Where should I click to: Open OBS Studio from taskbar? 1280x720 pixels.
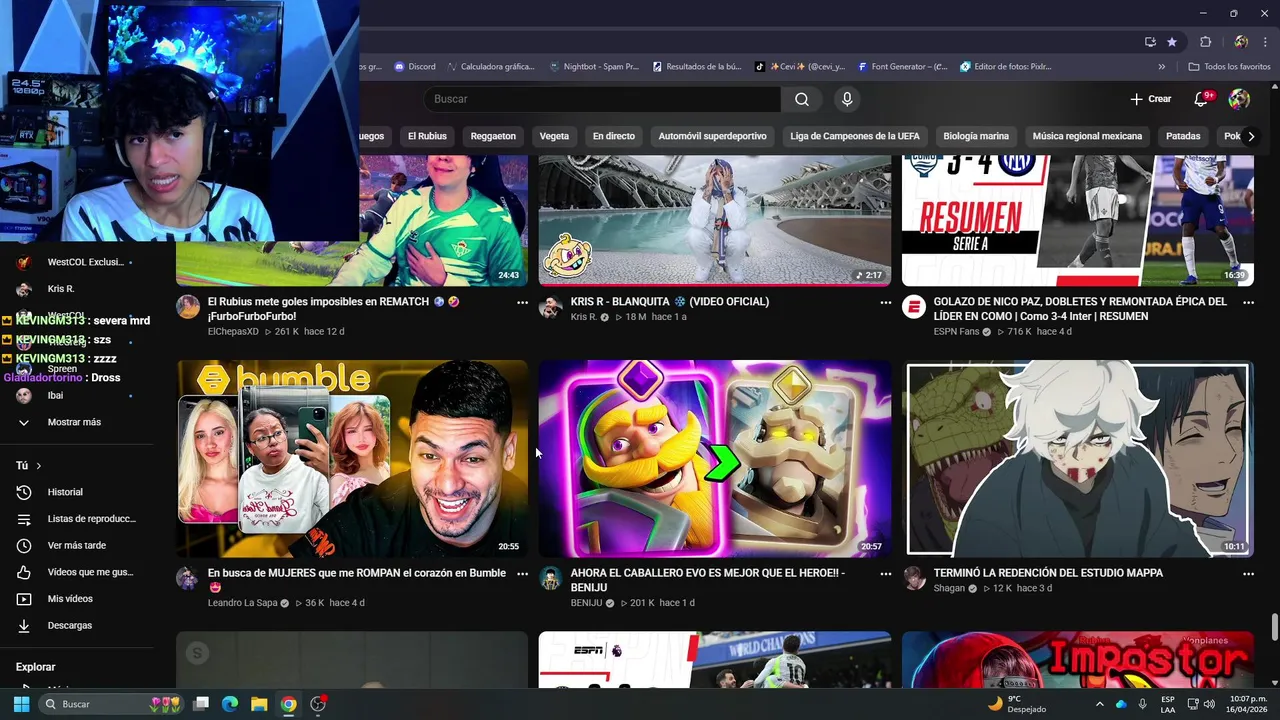pos(318,704)
